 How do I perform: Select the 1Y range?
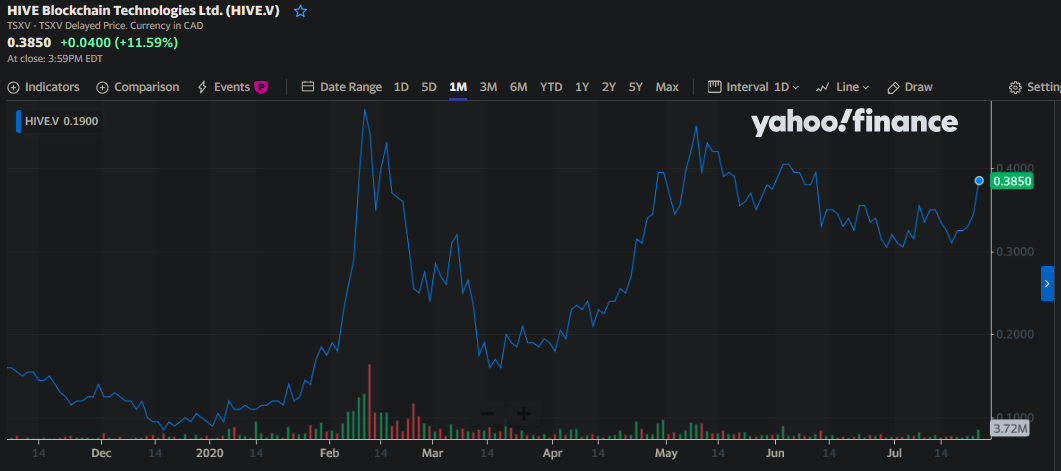coord(582,87)
